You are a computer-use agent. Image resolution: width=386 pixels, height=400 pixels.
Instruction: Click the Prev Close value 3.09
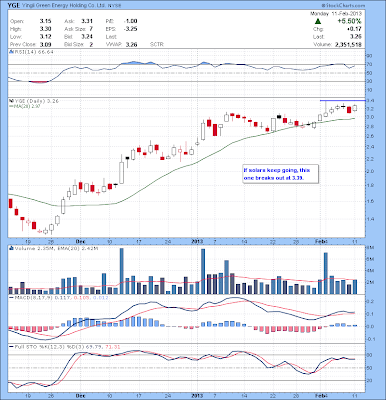45,44
